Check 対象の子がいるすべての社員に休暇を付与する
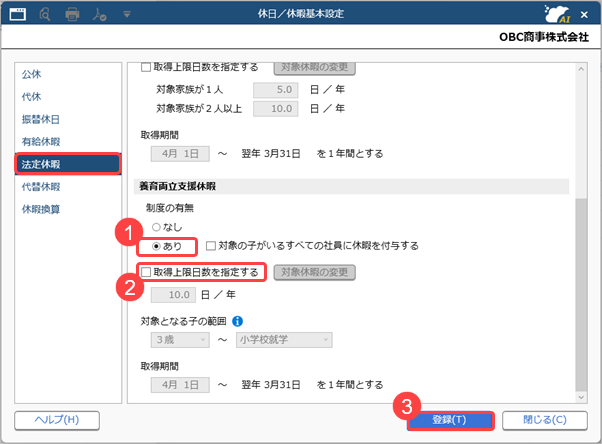Image resolution: width=602 pixels, height=444 pixels. (x=211, y=246)
